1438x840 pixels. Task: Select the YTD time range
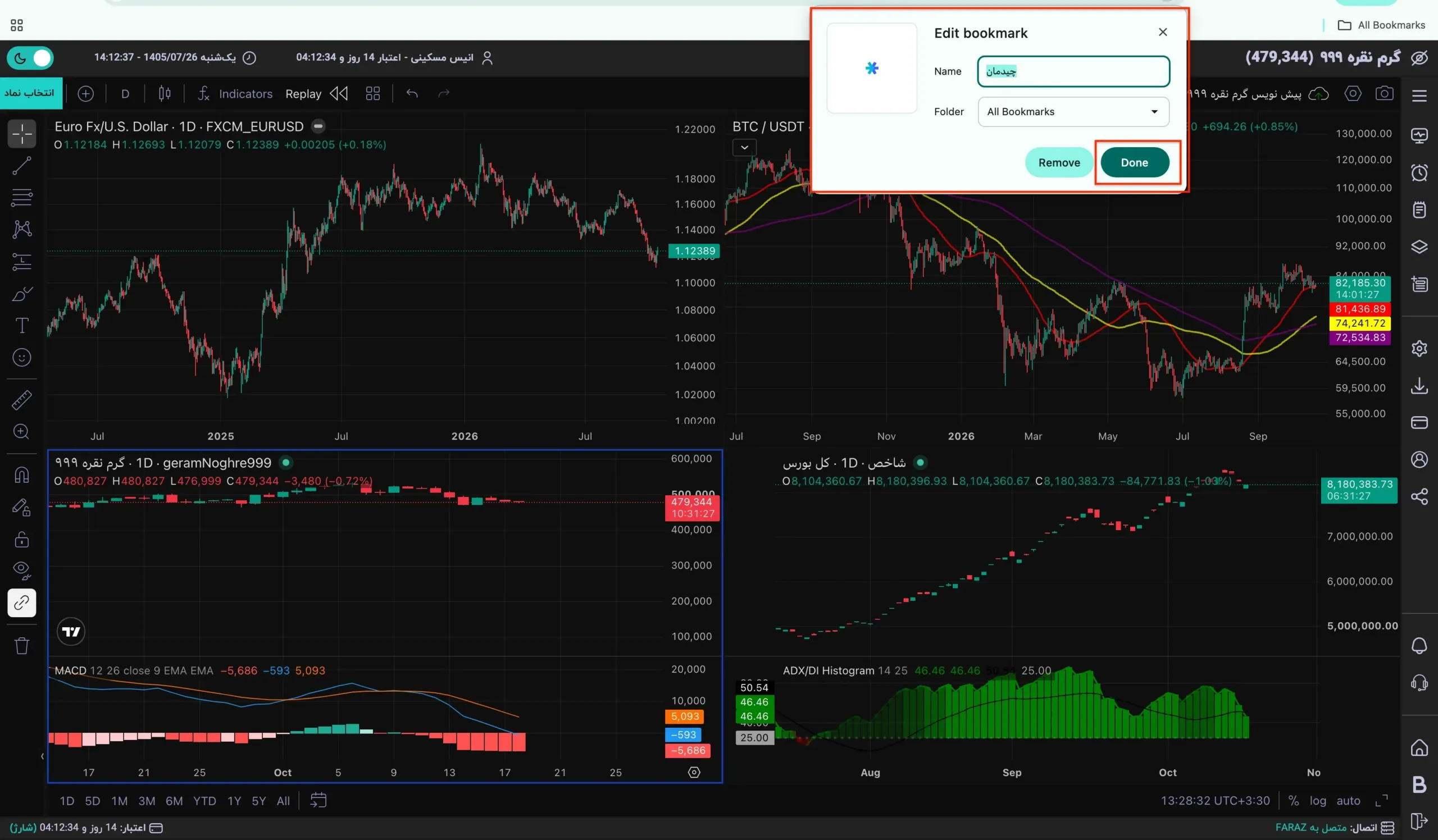pos(204,801)
